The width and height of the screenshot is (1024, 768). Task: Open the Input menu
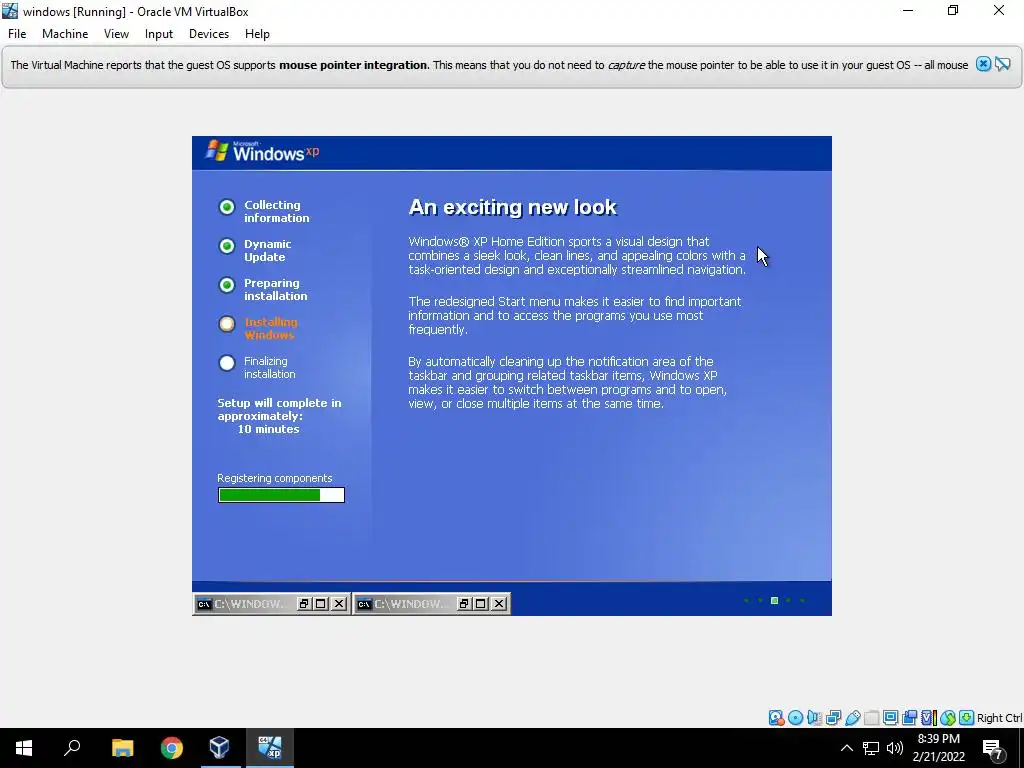click(159, 34)
